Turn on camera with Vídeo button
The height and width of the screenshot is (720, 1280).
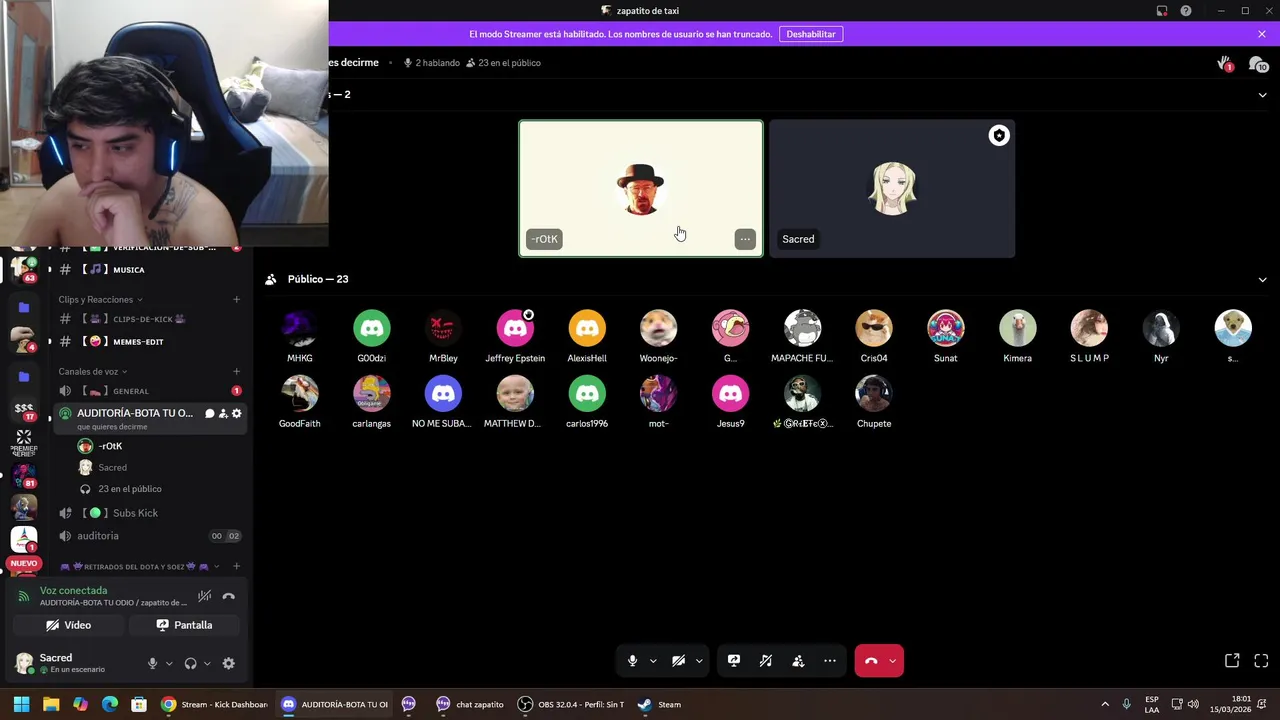point(68,625)
